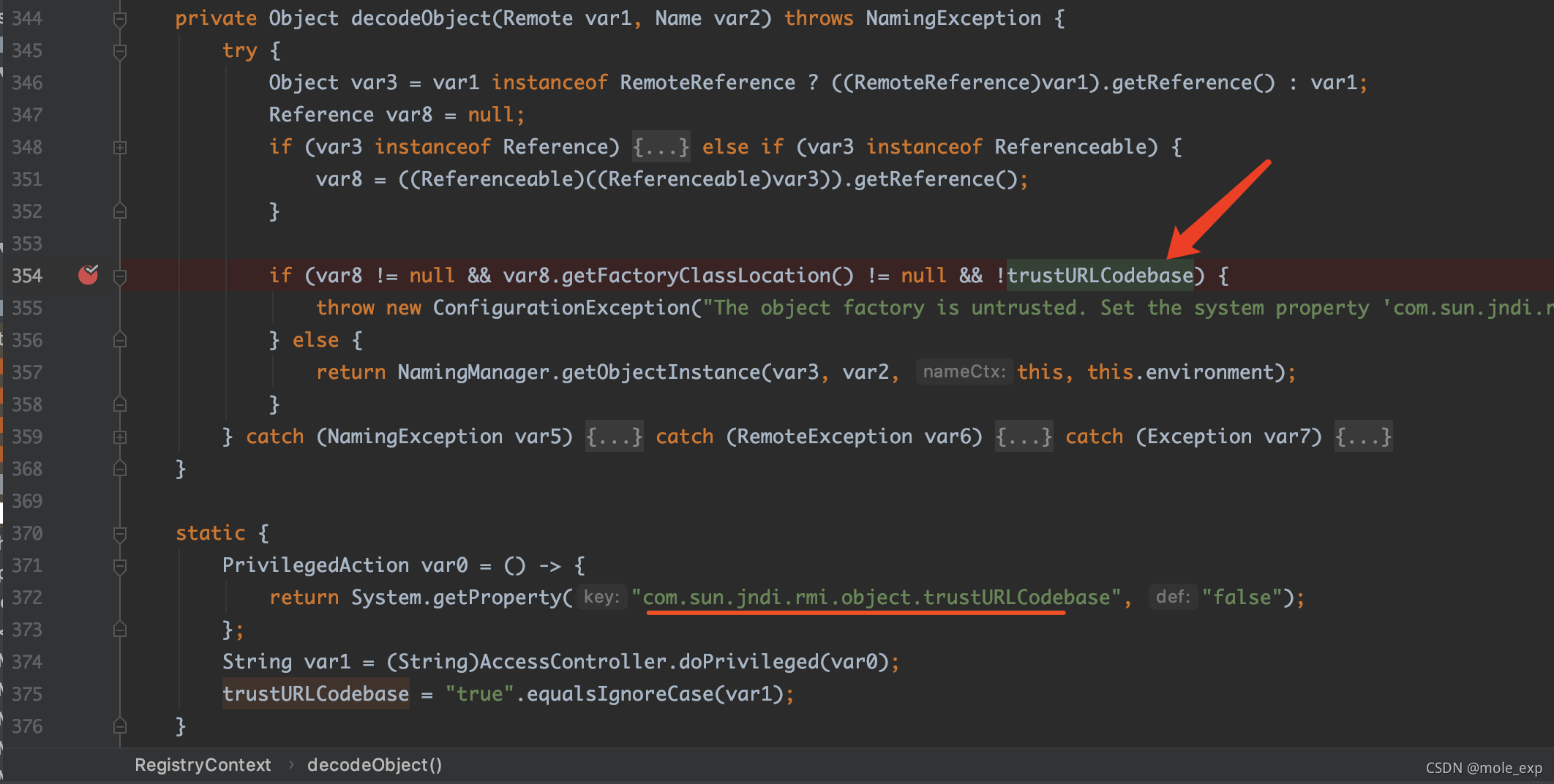Click the "true" string on line 375
This screenshot has height=784, width=1554.
tap(479, 694)
